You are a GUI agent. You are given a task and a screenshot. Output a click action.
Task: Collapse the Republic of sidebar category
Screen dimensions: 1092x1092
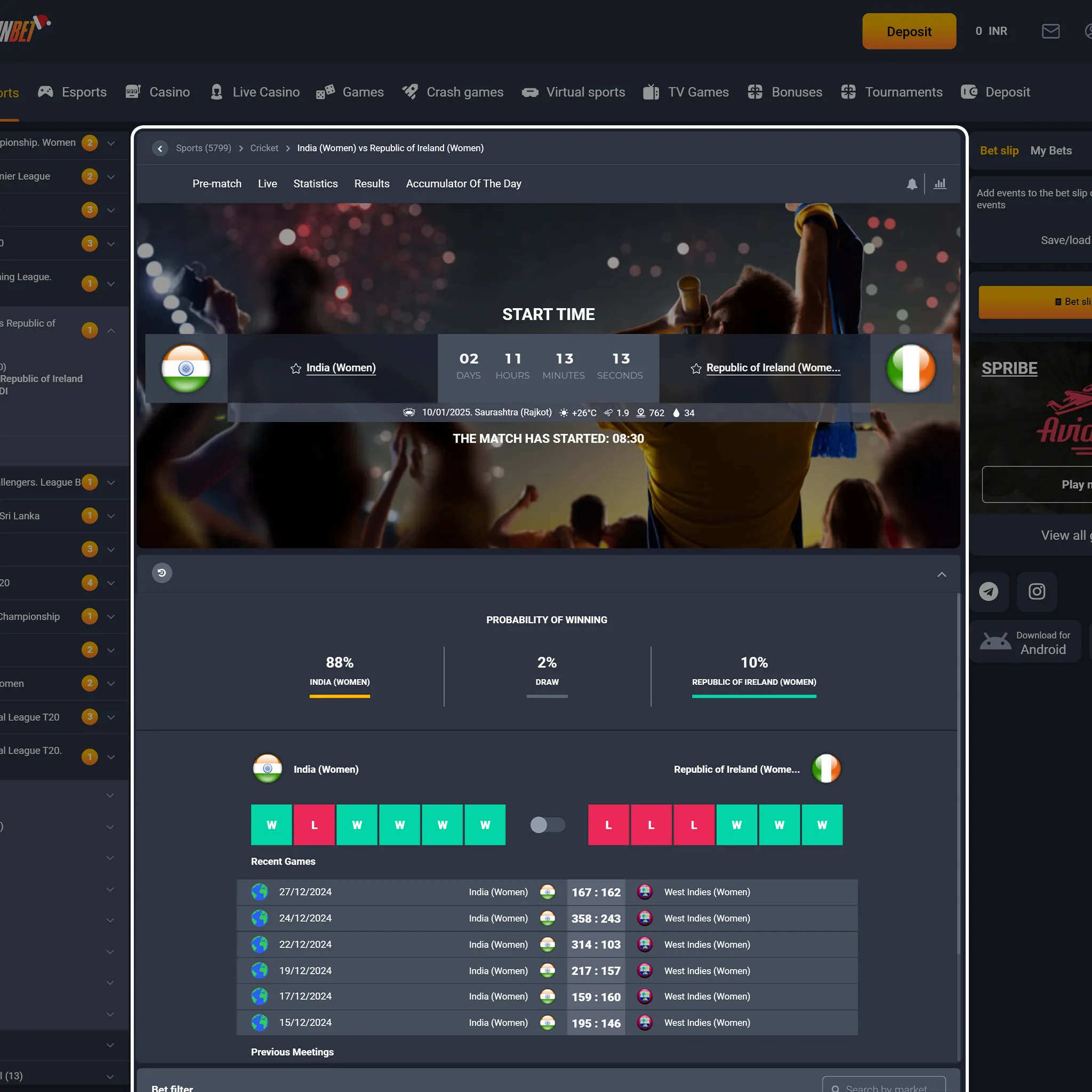tap(111, 330)
